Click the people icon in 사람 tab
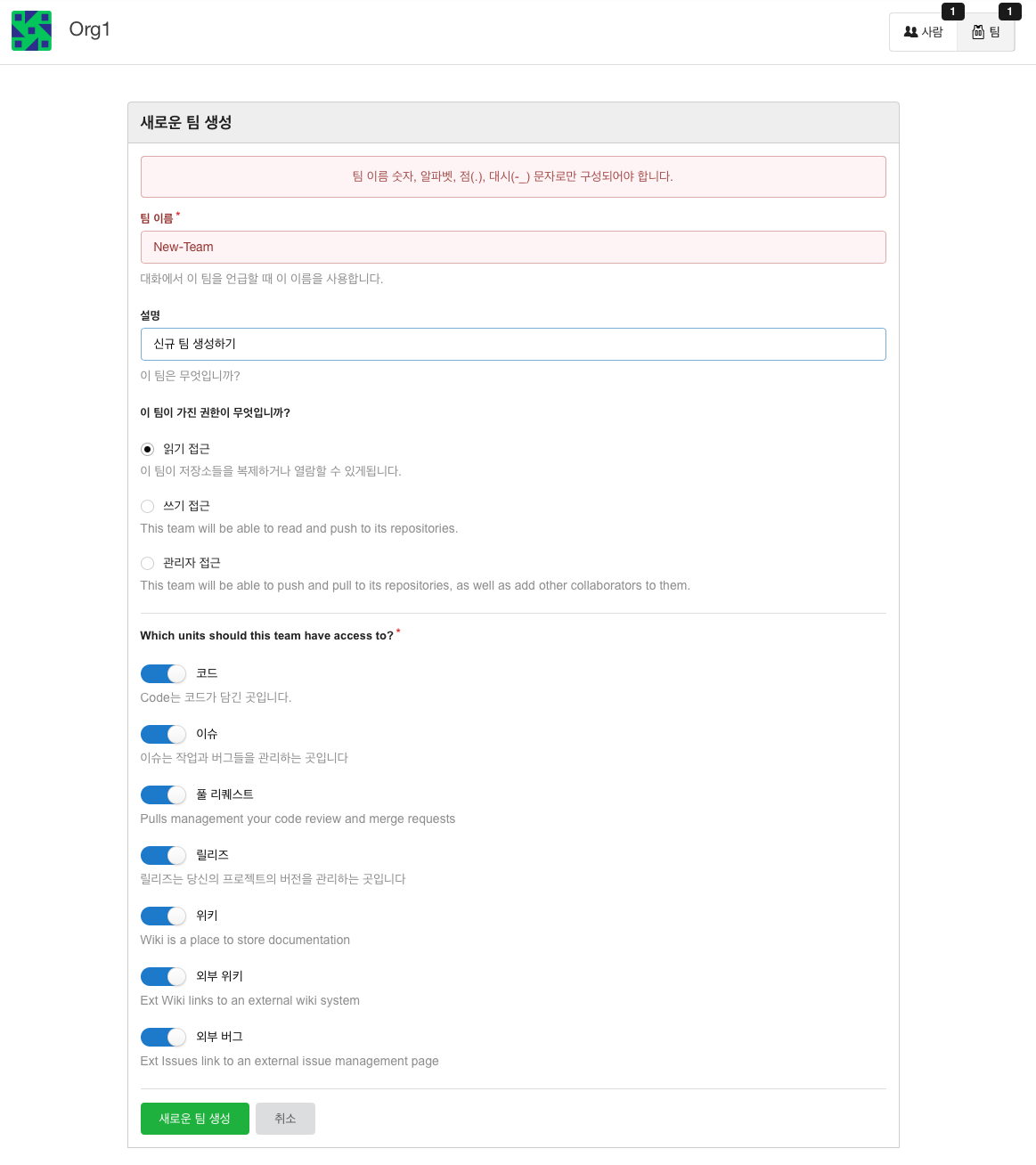Image resolution: width=1036 pixels, height=1165 pixels. (910, 32)
